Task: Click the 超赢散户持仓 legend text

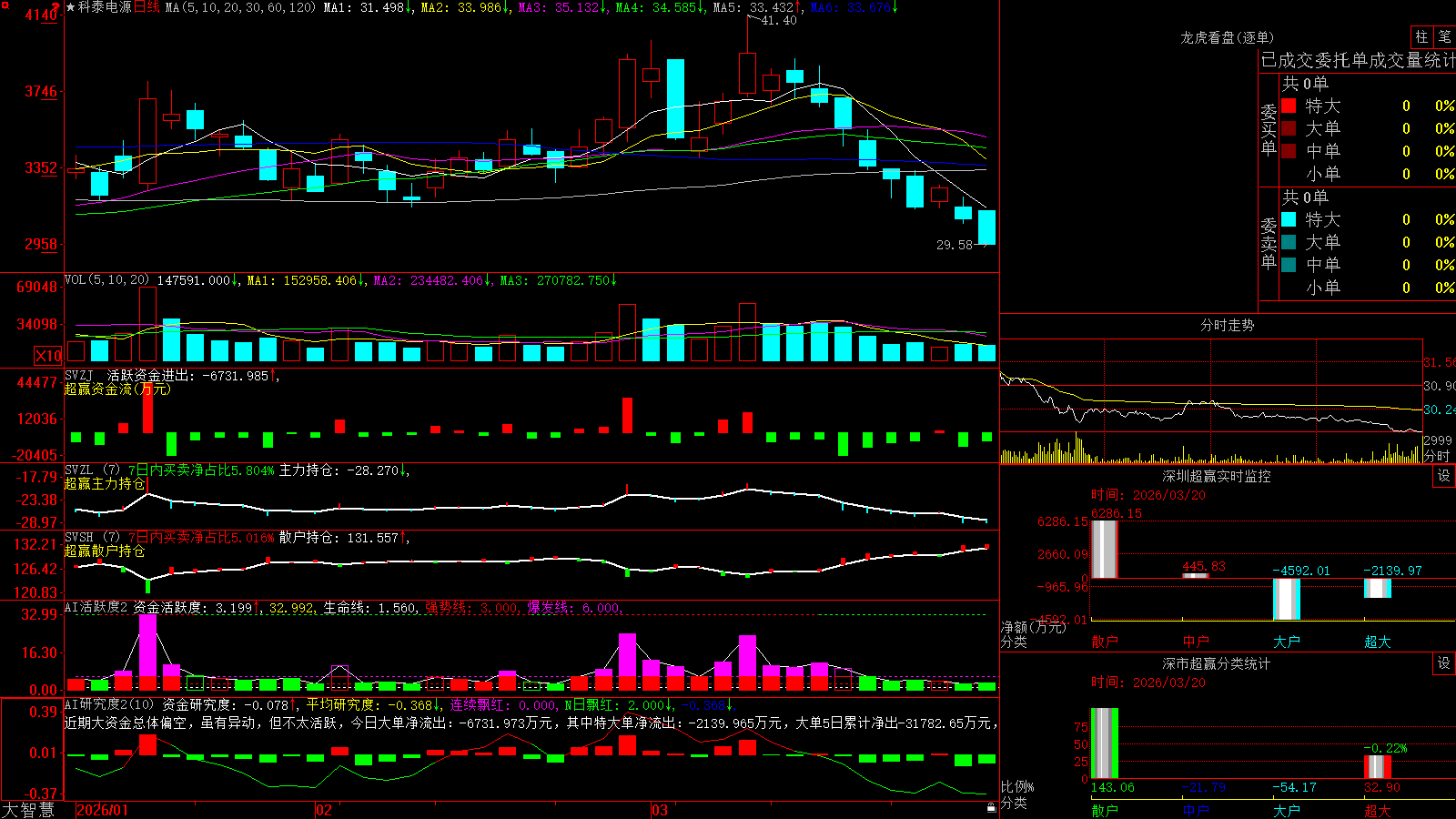Action: pos(105,551)
